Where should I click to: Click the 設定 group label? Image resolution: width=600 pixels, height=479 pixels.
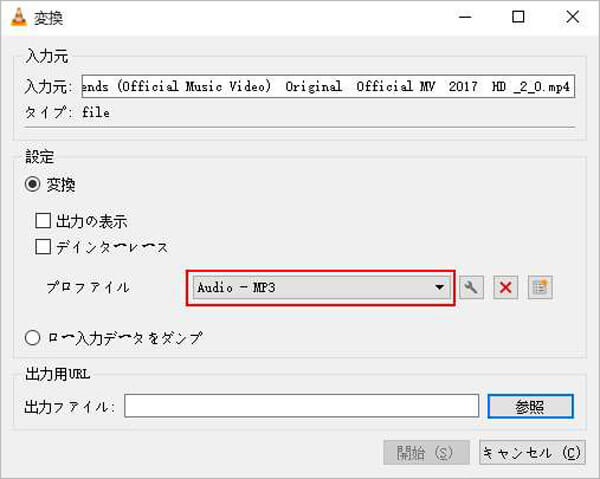(x=39, y=157)
